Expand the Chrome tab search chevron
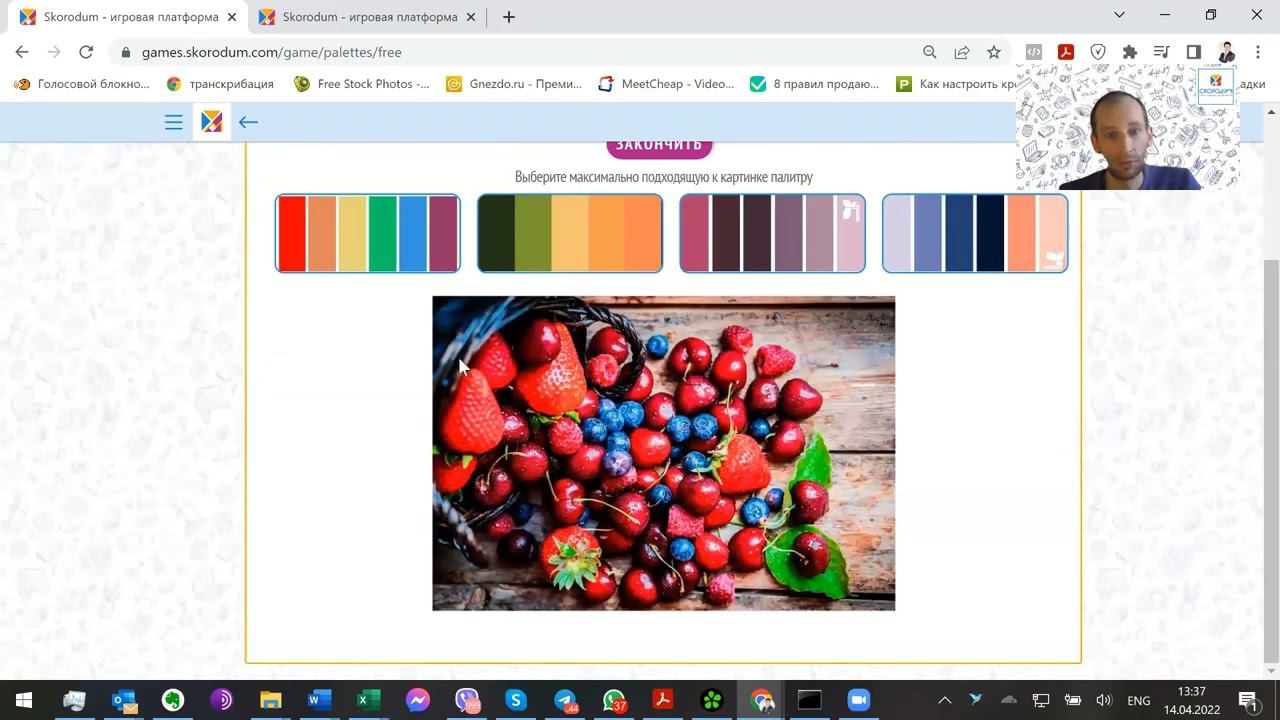The width and height of the screenshot is (1280, 720). (x=1119, y=15)
